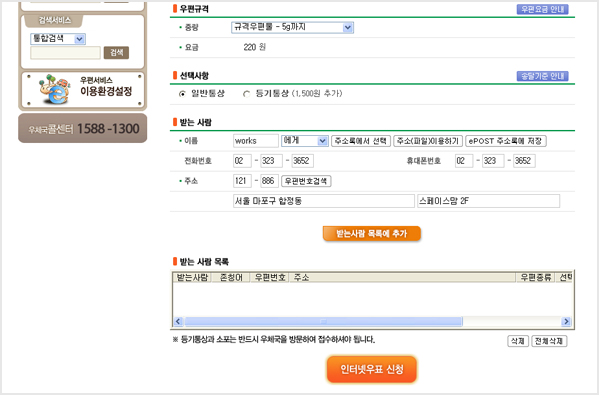
Task: Click the 우편번호 column header
Action: 270,278
